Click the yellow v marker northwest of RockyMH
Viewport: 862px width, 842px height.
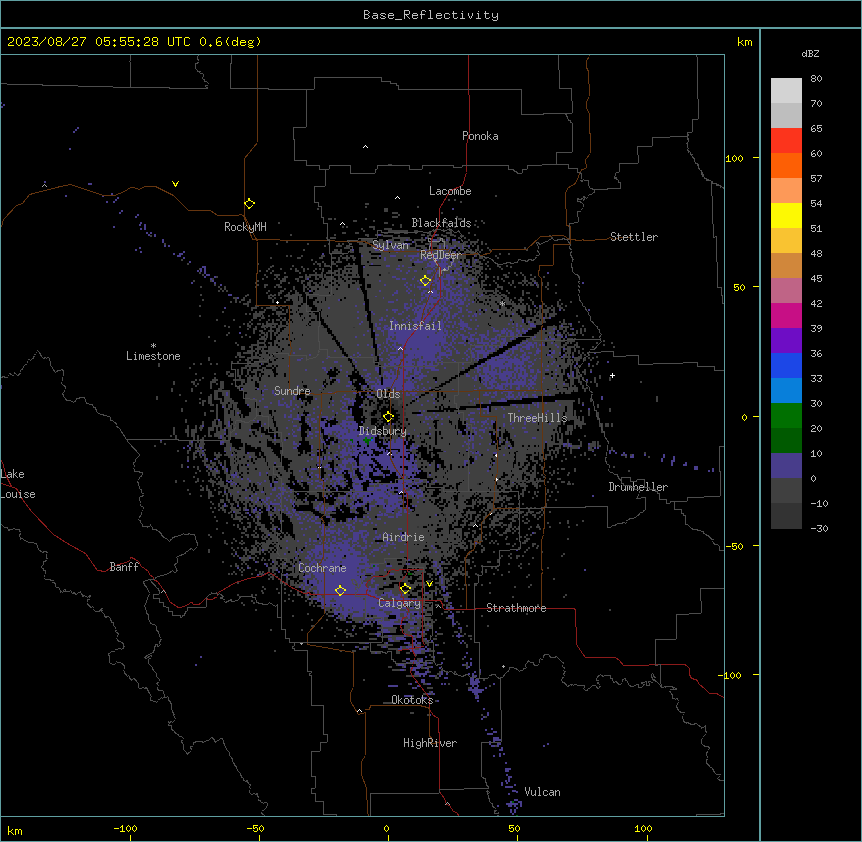click(x=175, y=184)
